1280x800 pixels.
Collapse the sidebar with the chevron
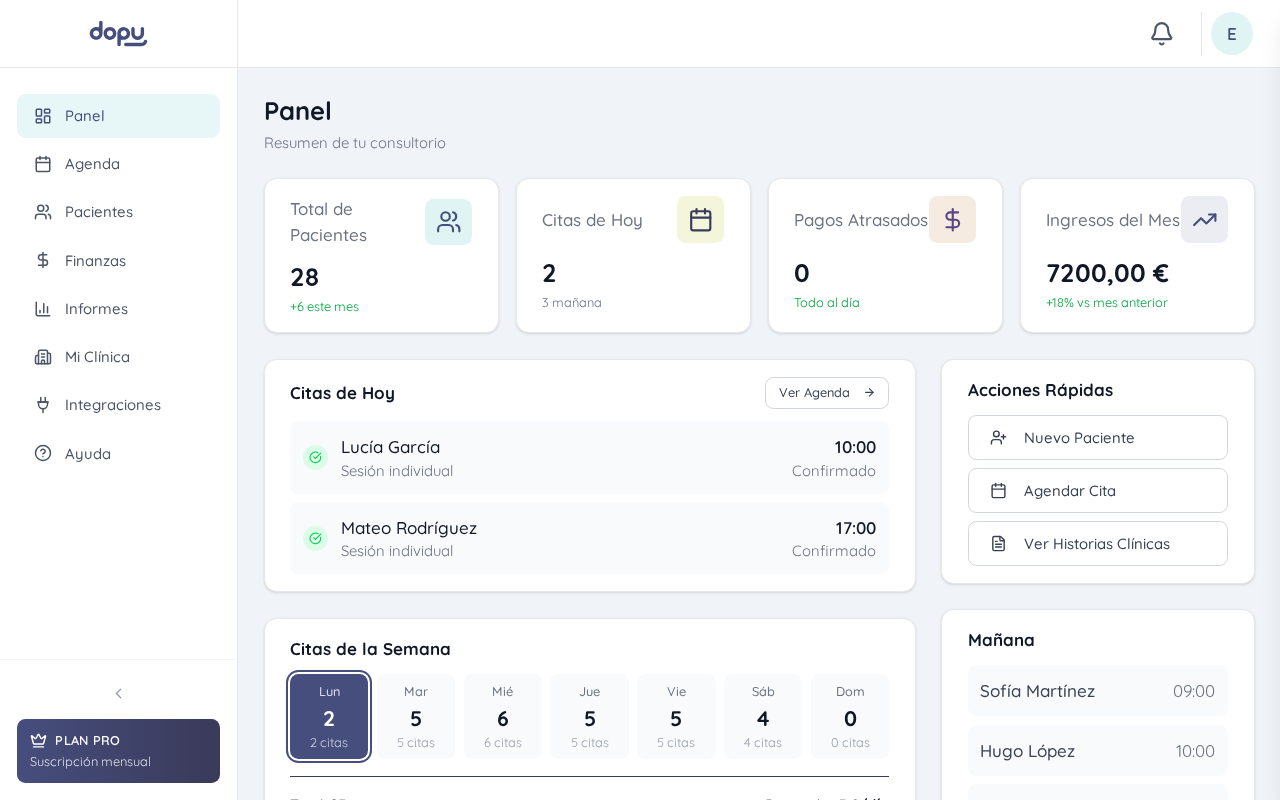pyautogui.click(x=118, y=693)
